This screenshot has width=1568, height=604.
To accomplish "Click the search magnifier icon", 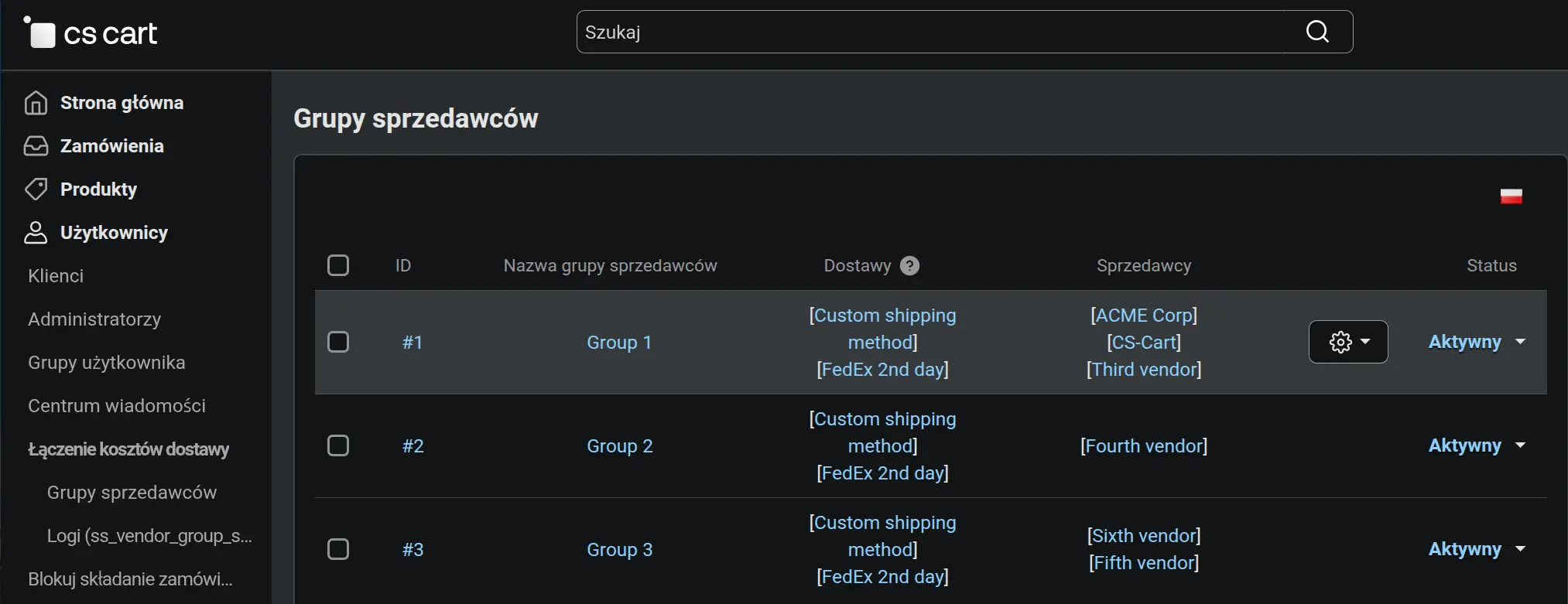I will tap(1317, 32).
